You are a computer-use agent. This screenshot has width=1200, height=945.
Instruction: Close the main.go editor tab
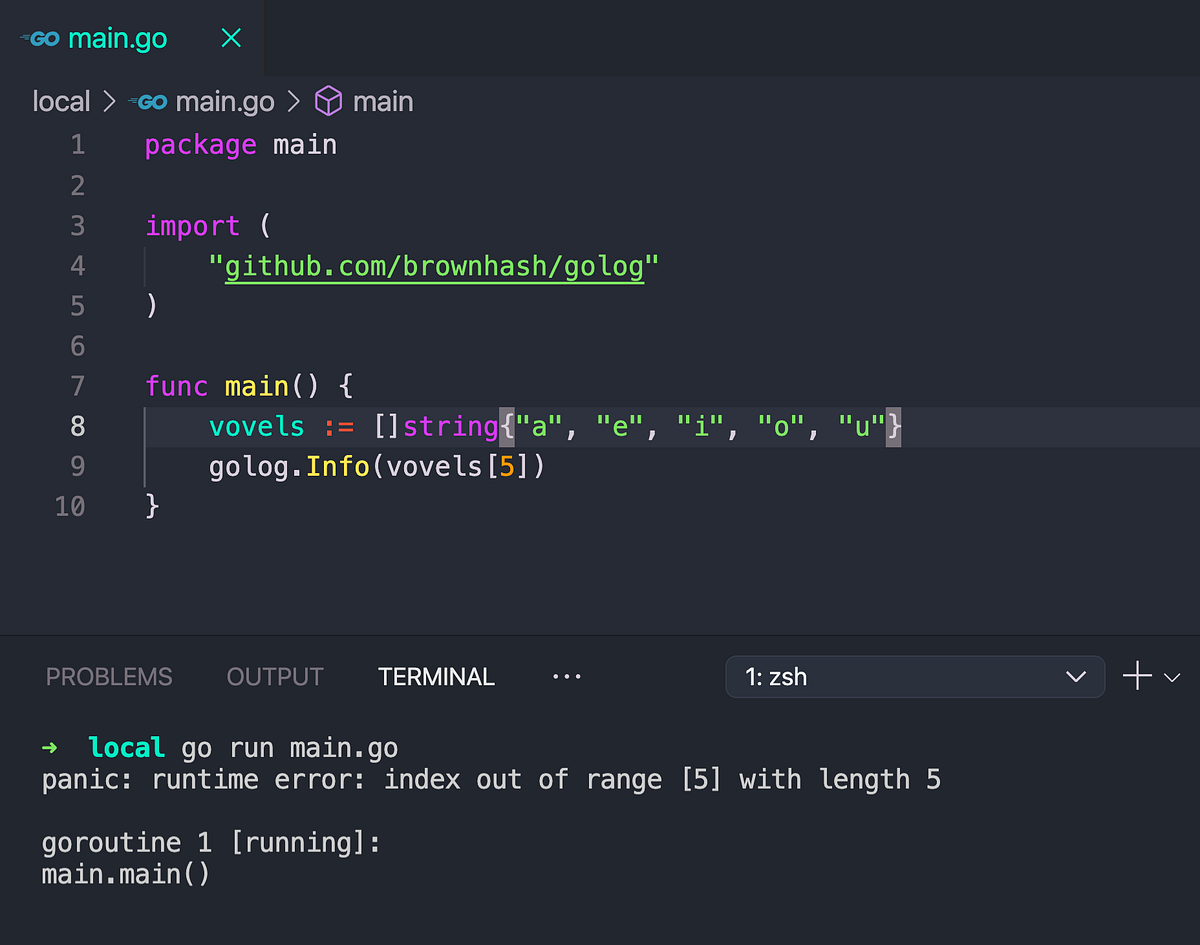pos(231,37)
